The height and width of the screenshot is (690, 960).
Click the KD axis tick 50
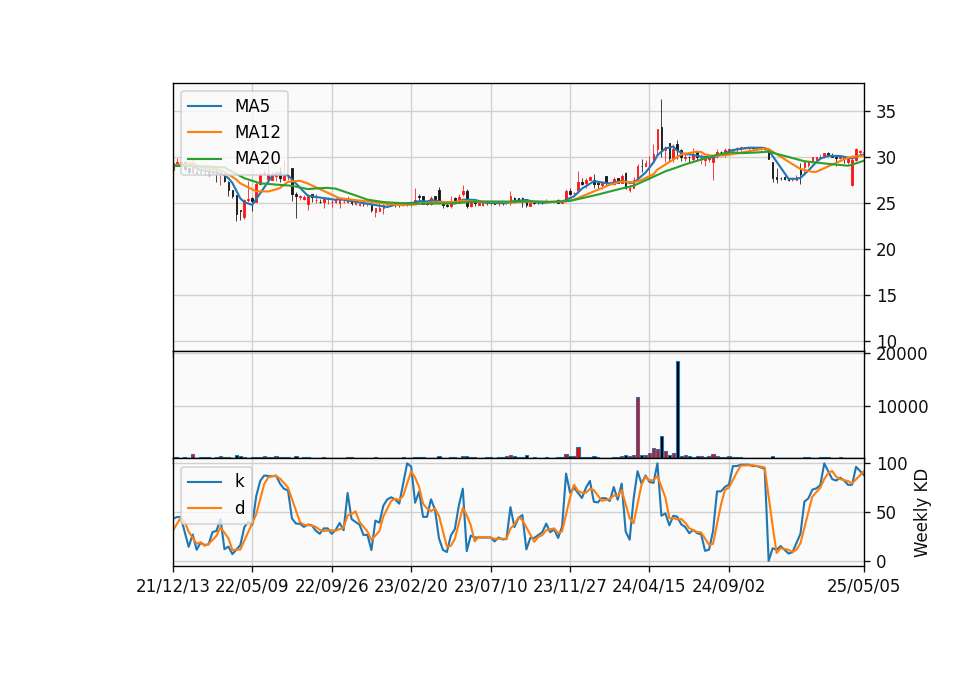pos(886,513)
